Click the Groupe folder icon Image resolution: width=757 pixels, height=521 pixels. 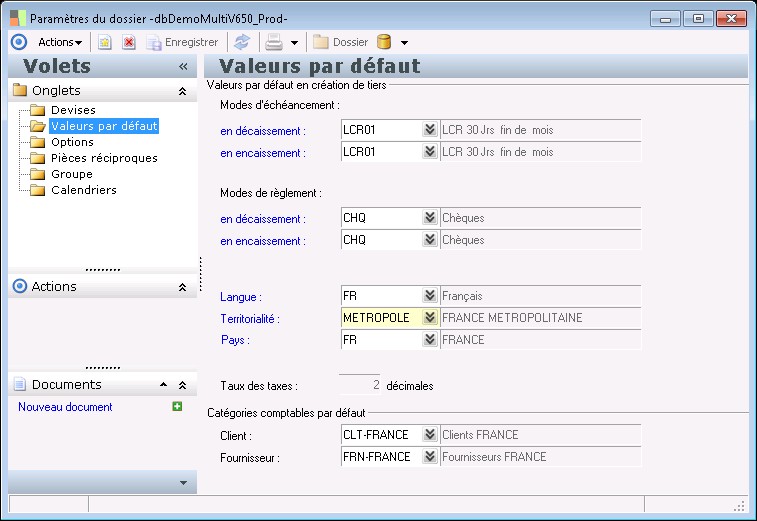coord(37,174)
